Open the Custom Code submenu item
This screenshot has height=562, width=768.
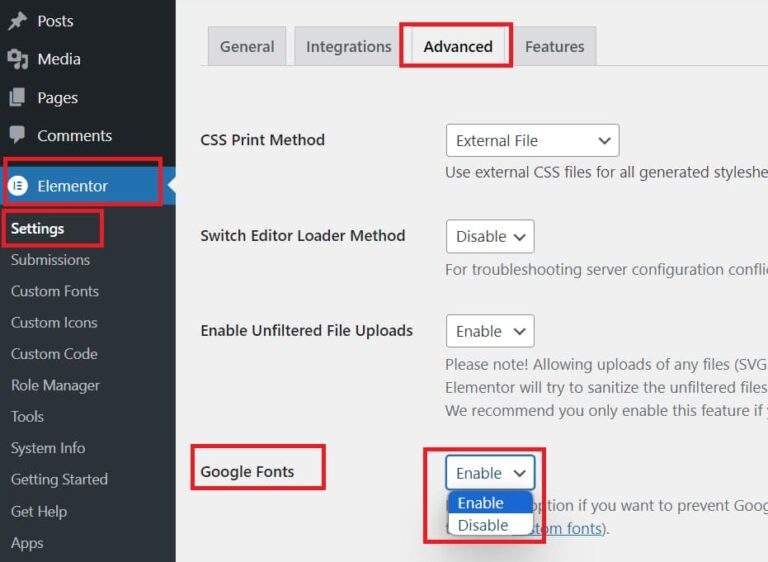point(54,354)
